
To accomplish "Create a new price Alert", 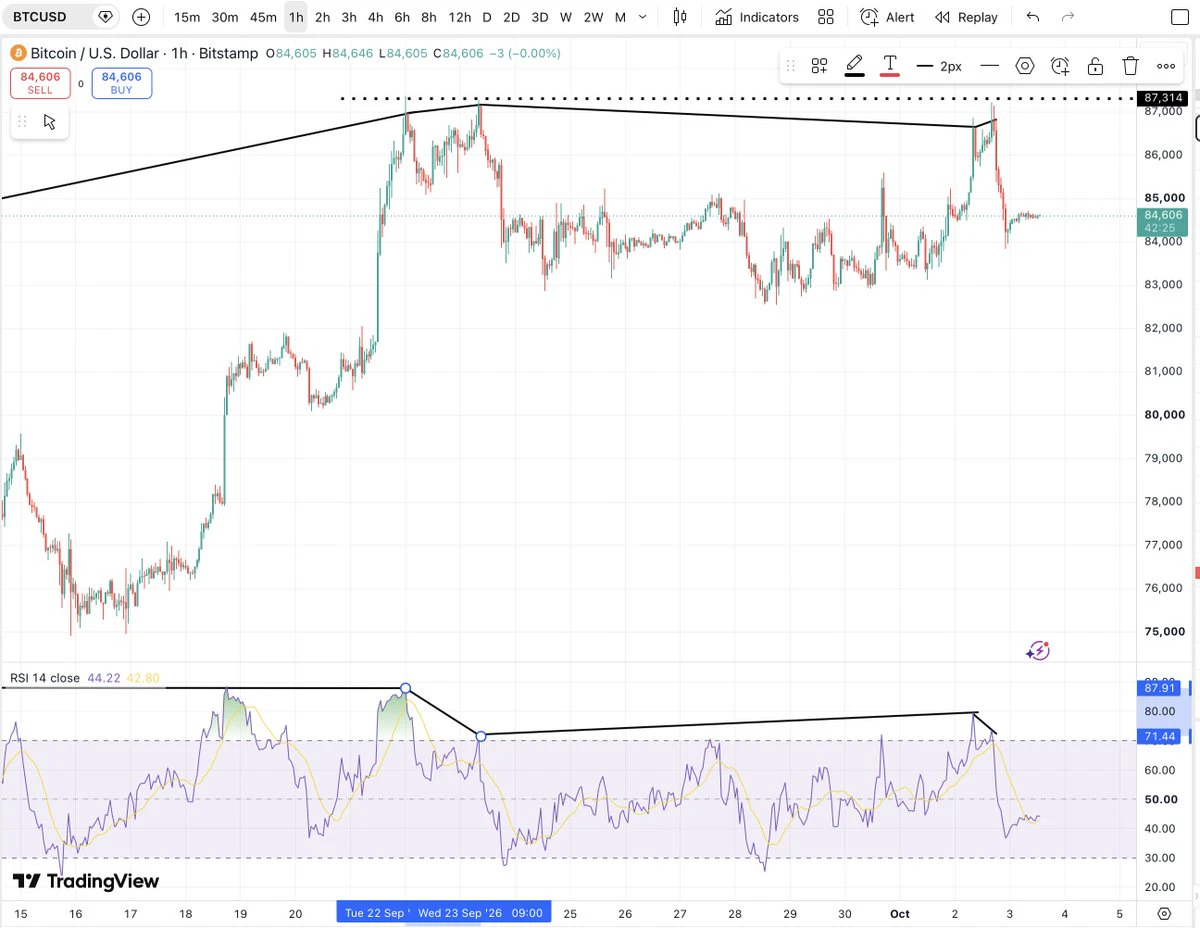I will 887,17.
